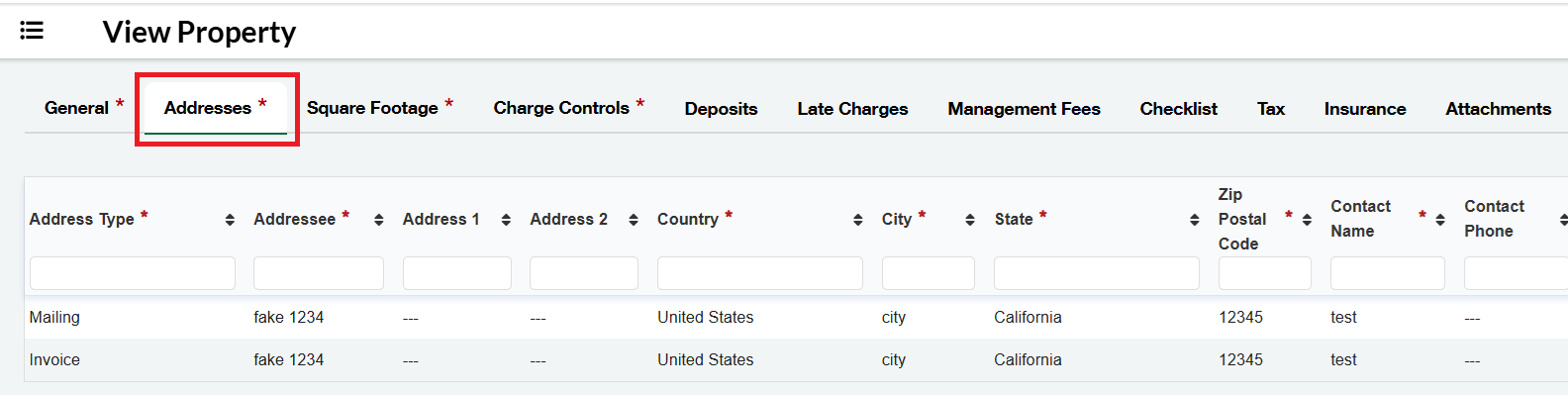Click zip '12345' in Mailing row
The height and width of the screenshot is (395, 1568).
[x=1240, y=317]
